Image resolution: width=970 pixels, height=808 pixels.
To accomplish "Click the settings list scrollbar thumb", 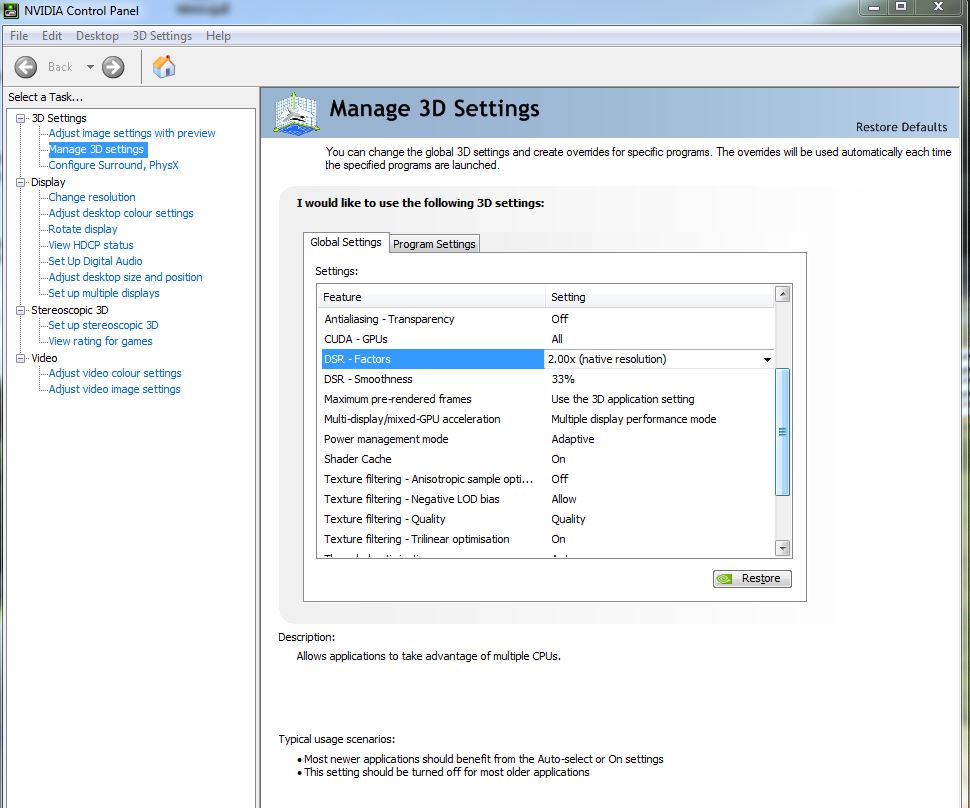I will point(783,432).
